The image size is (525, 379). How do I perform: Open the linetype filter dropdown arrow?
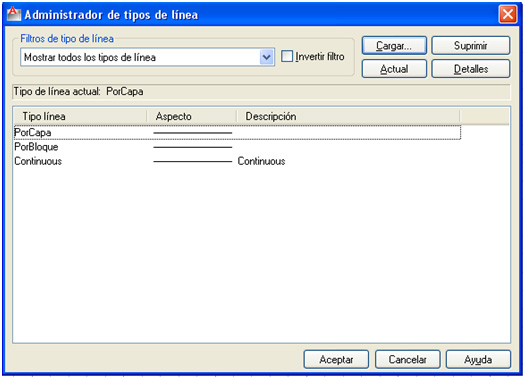[x=267, y=57]
